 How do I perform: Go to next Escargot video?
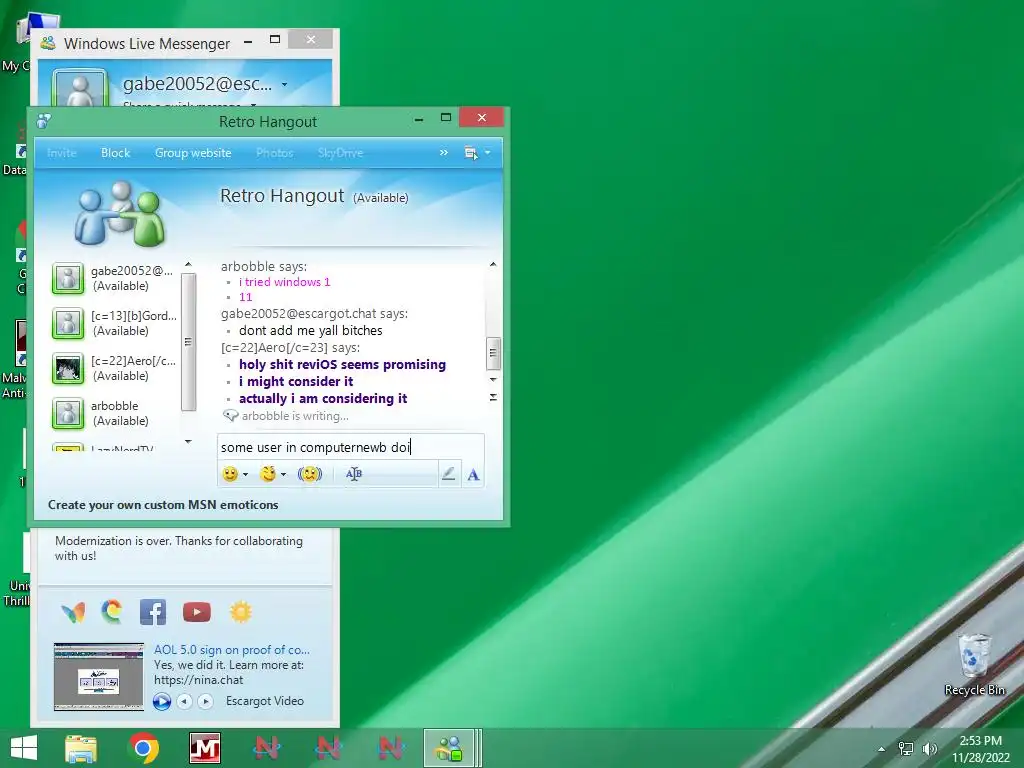point(206,701)
